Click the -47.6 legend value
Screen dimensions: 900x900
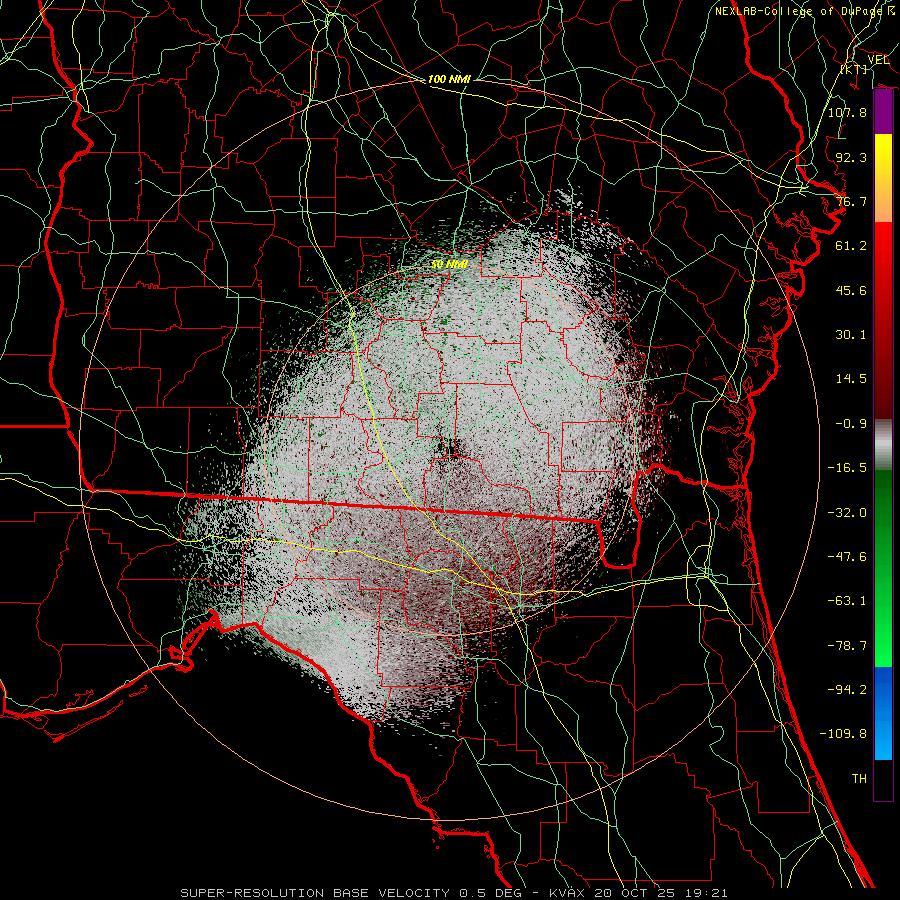(x=847, y=557)
